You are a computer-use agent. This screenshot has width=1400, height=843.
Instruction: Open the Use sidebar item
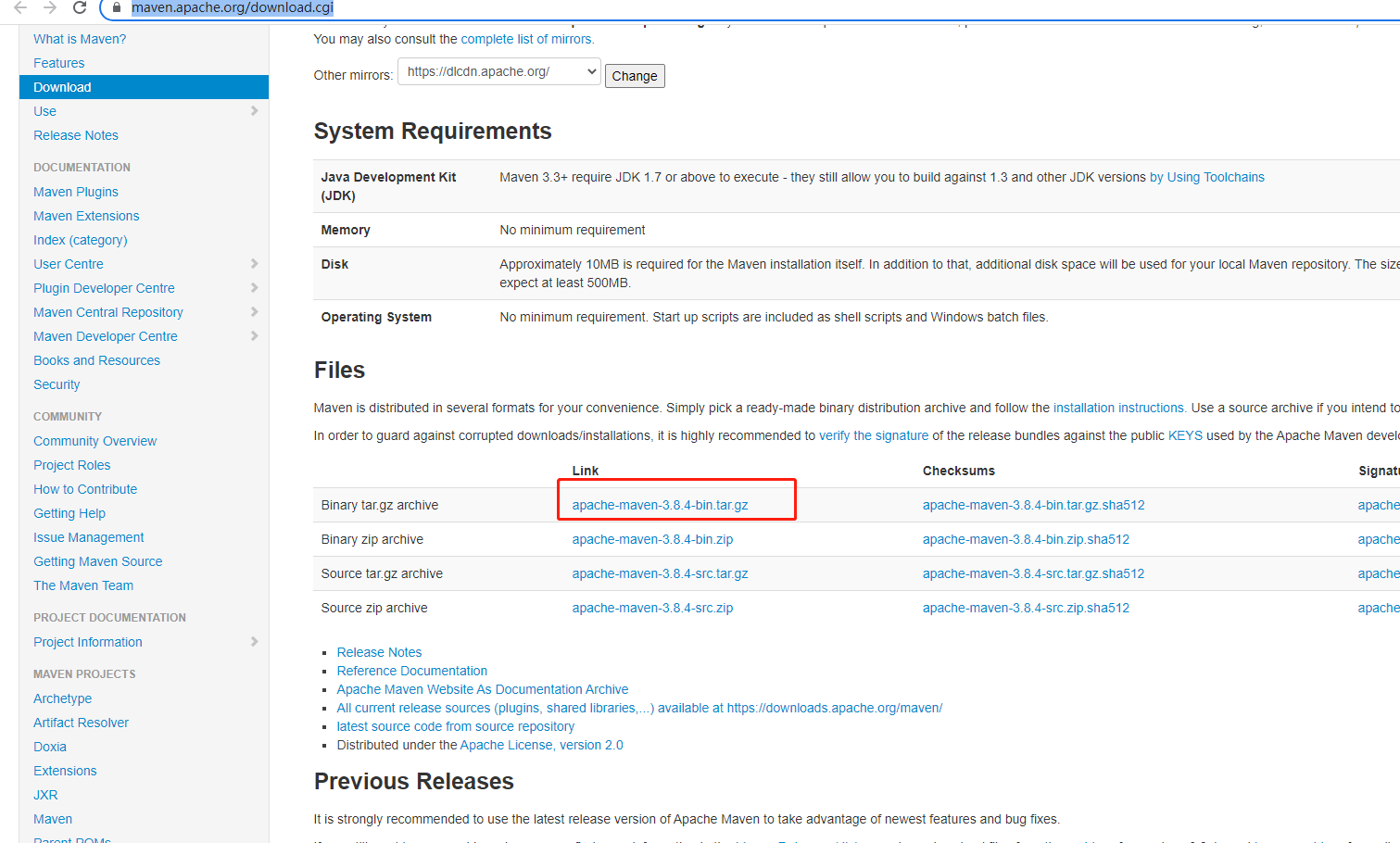[x=44, y=111]
